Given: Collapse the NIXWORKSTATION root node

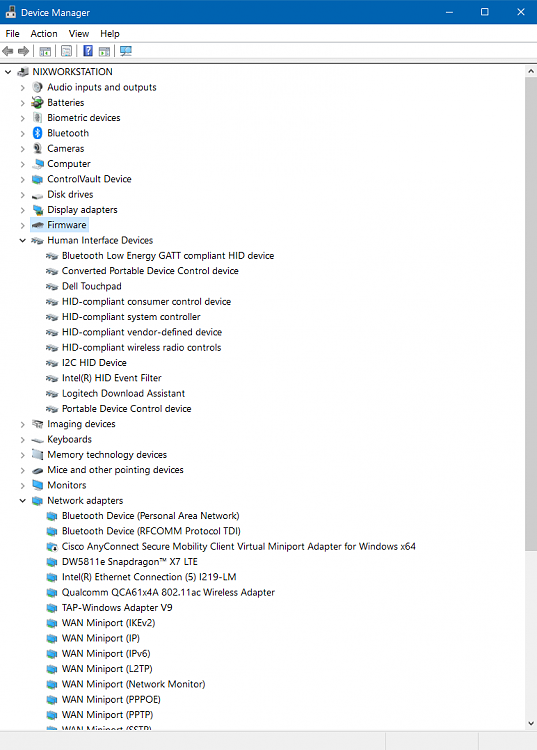Looking at the screenshot, I should pos(8,72).
